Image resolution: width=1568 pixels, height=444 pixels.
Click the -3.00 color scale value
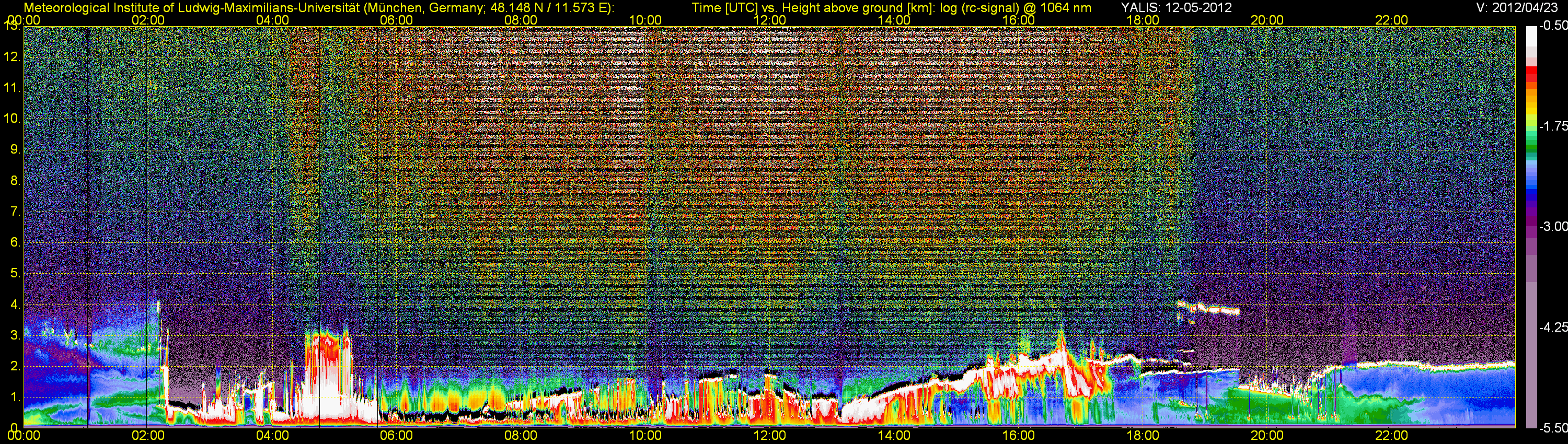point(1553,226)
